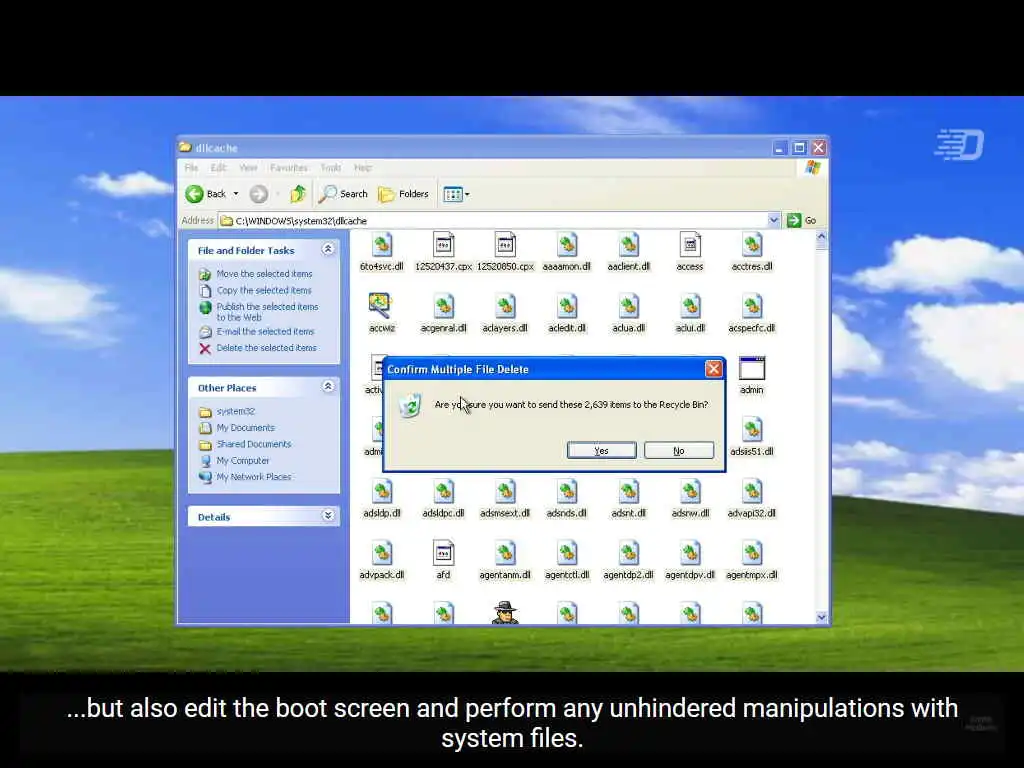Collapse File and Folder Tasks panel

click(328, 249)
